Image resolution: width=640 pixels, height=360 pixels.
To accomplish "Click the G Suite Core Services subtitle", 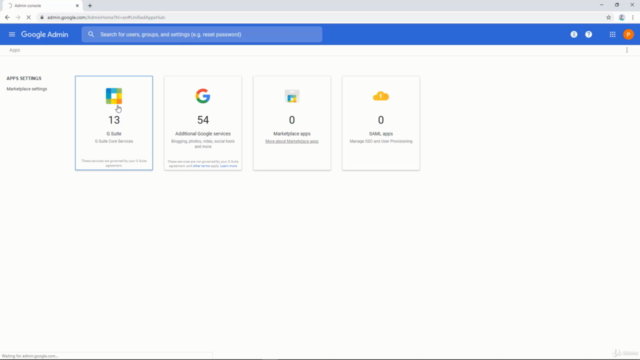I will (x=114, y=141).
